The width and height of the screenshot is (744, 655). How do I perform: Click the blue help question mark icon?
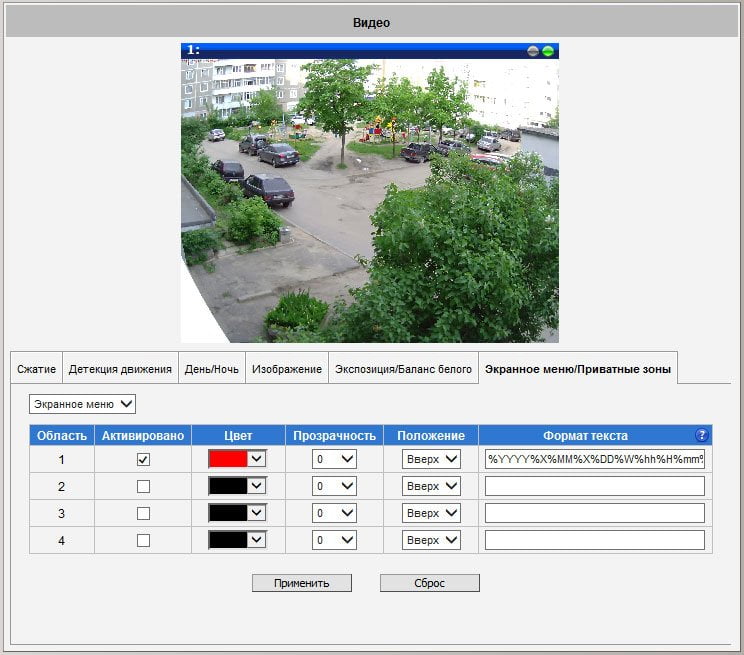point(701,435)
